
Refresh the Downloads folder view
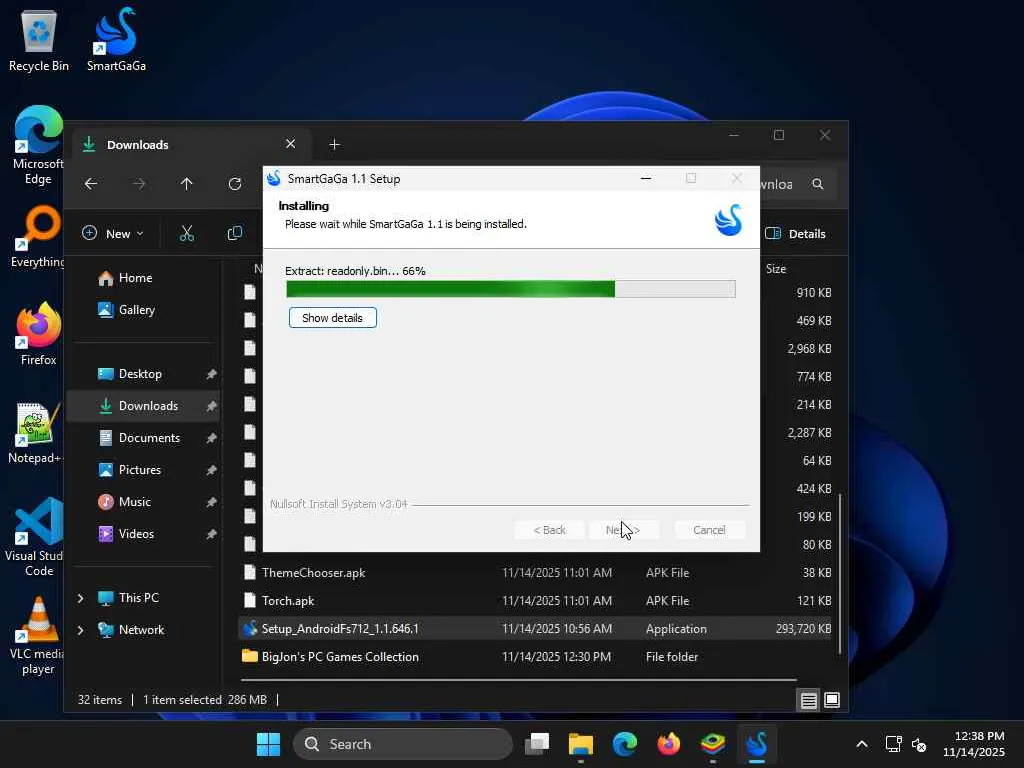tap(235, 184)
